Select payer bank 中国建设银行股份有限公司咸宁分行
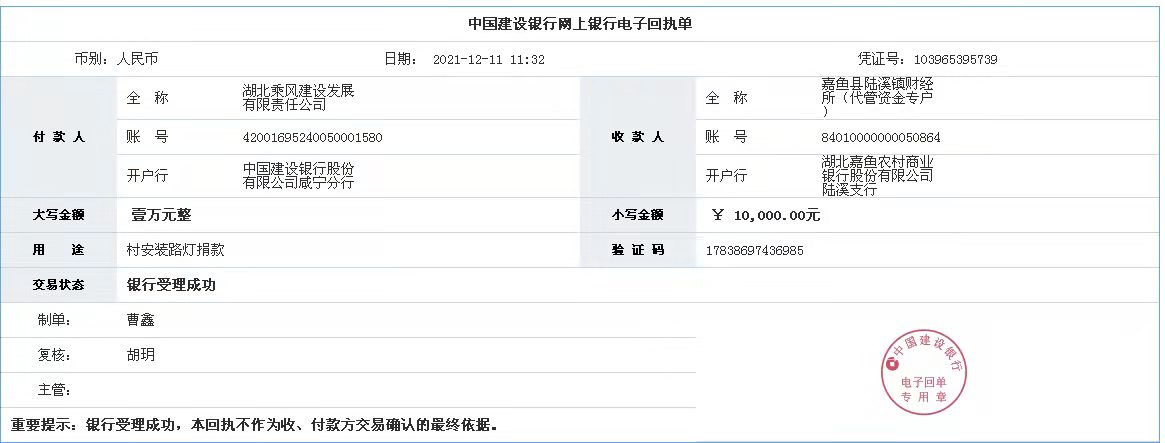Screen dimensions: 1165x443 click(x=298, y=176)
